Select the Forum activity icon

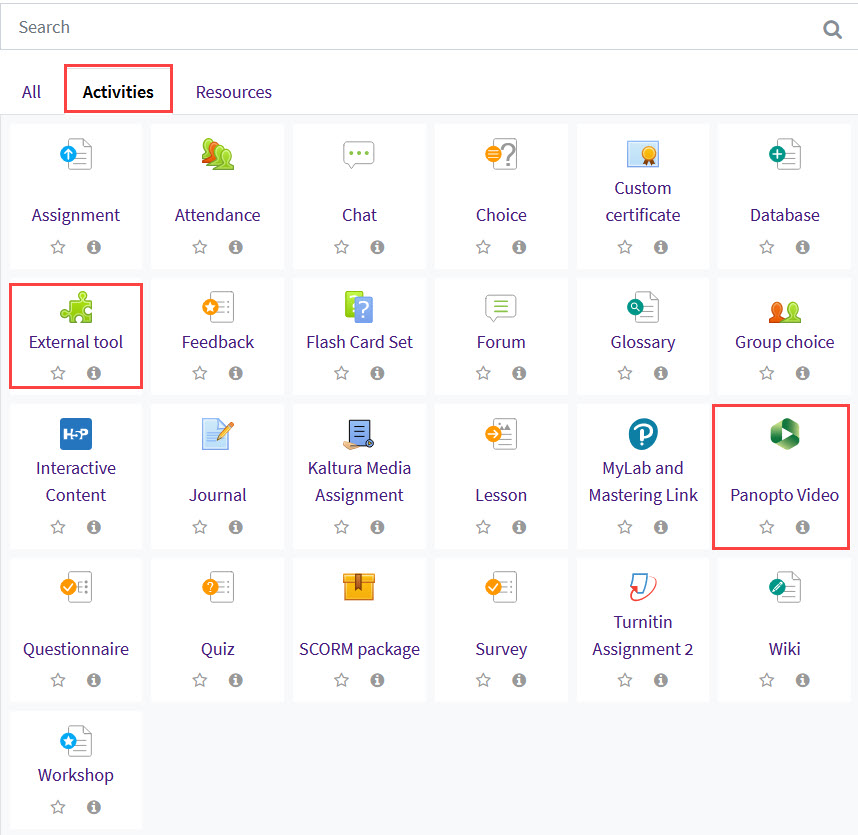[x=501, y=306]
